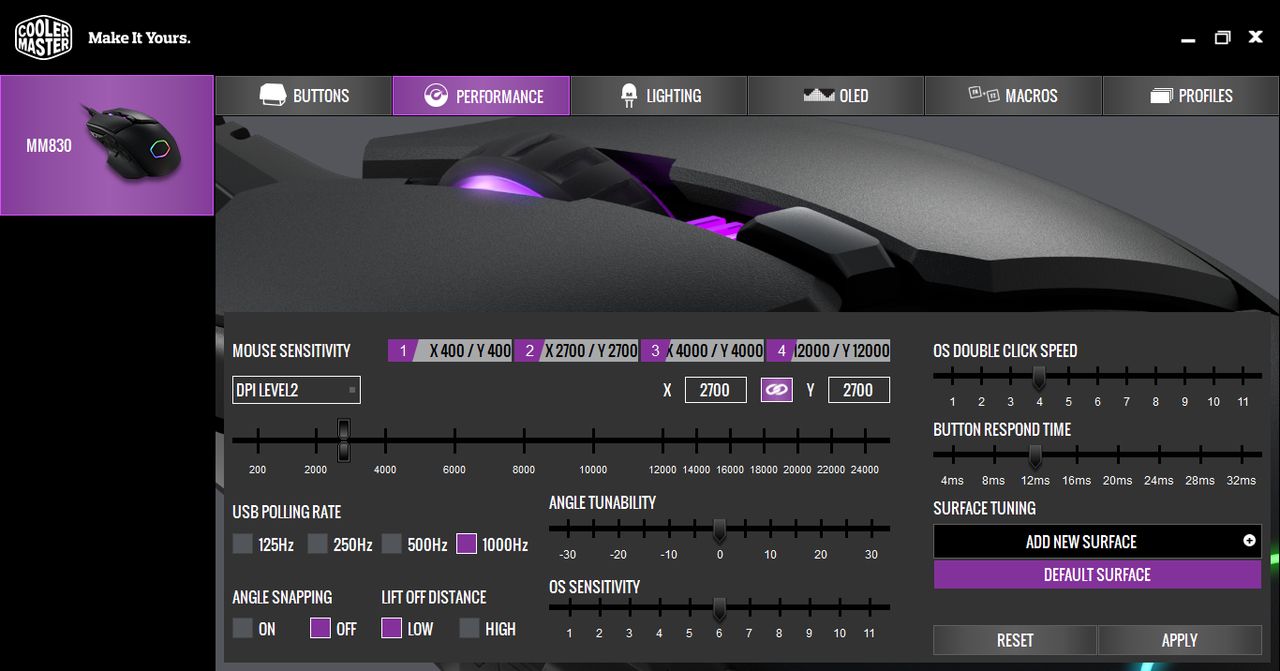Viewport: 1280px width, 671px height.
Task: Set OS double click speed to 11
Action: pos(1242,377)
